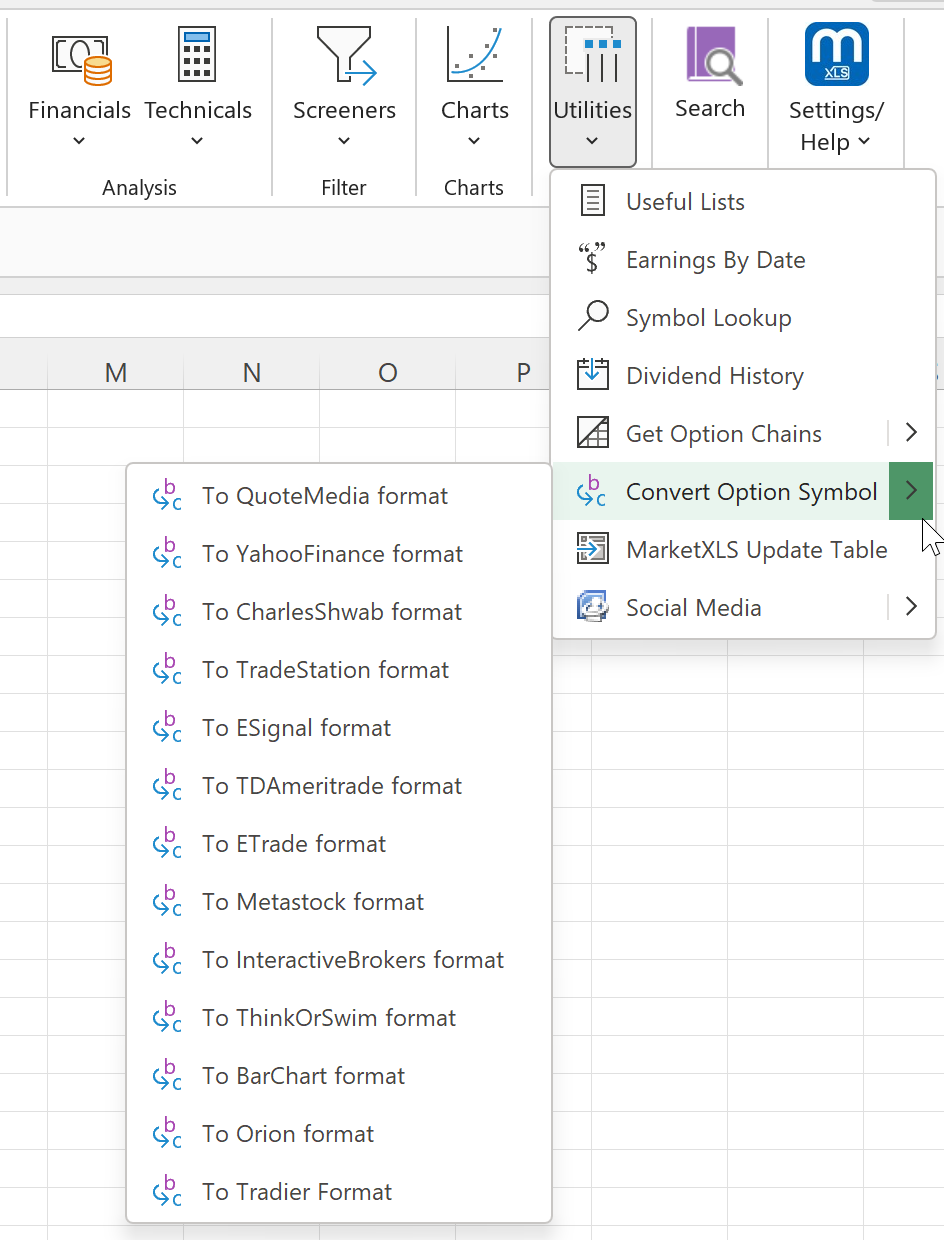944x1240 pixels.
Task: Click the icon beside To TDAmeritrade format
Action: point(167,786)
